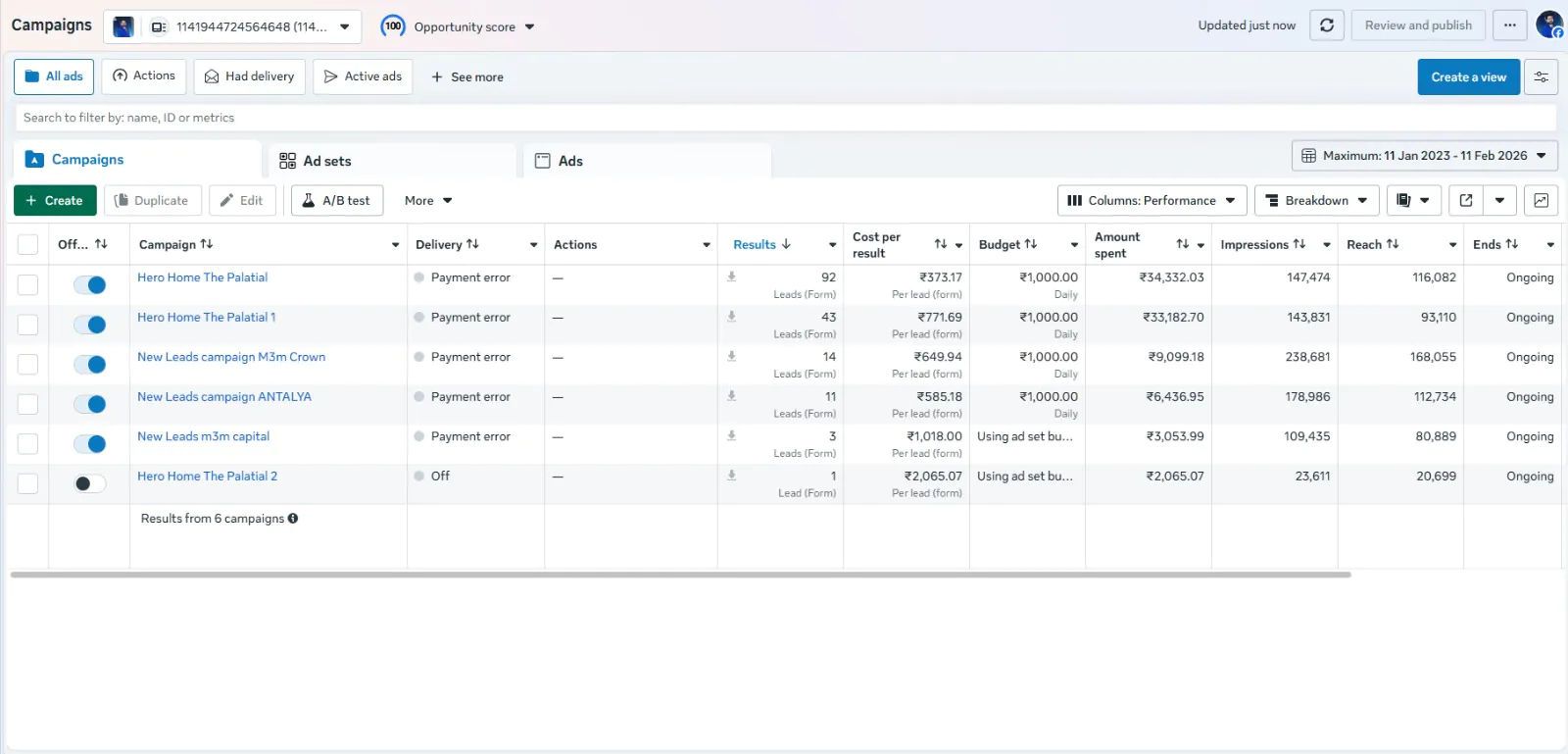
Task: Sort campaigns by the Campaign name arrows
Action: coord(207,244)
